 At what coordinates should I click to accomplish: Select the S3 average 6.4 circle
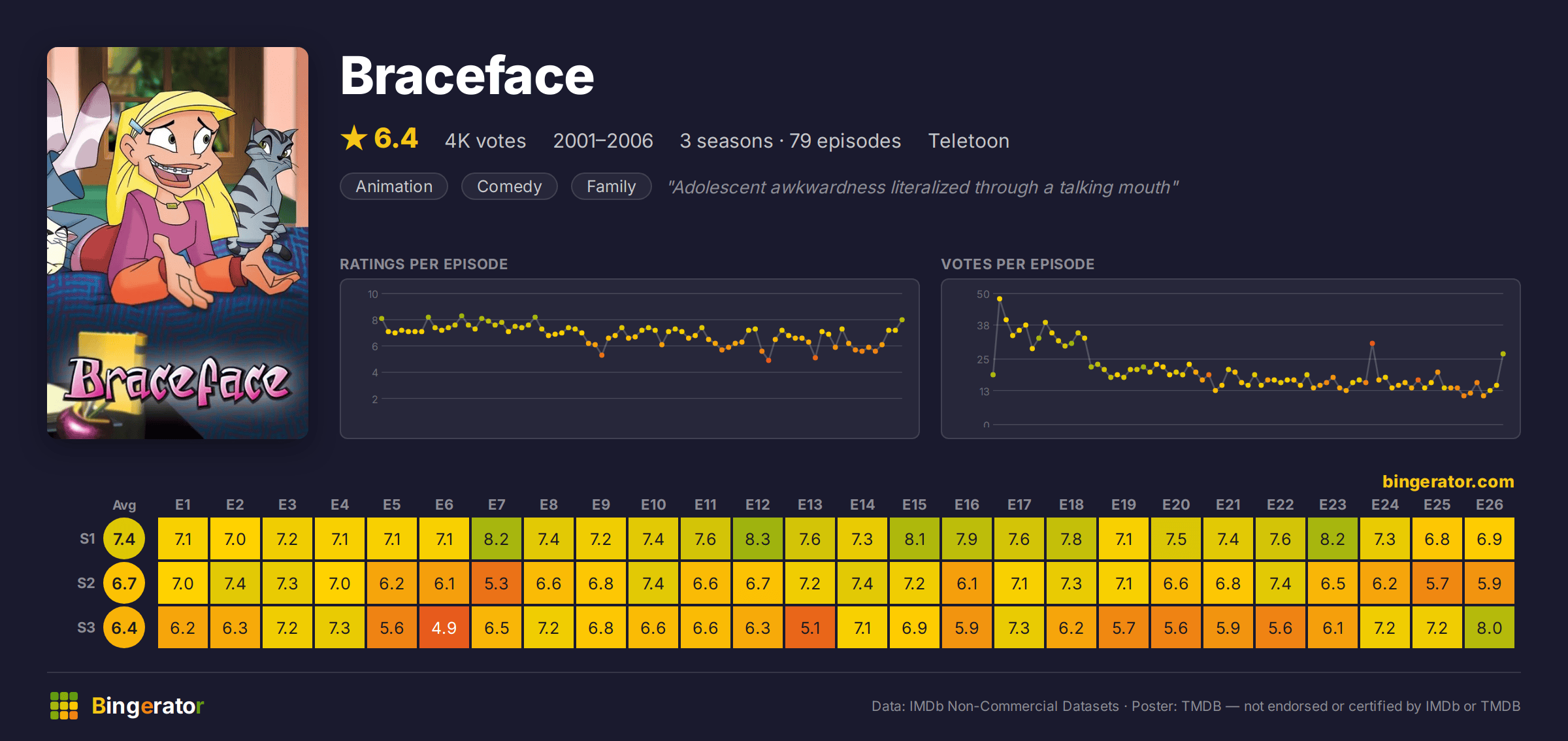pos(124,628)
